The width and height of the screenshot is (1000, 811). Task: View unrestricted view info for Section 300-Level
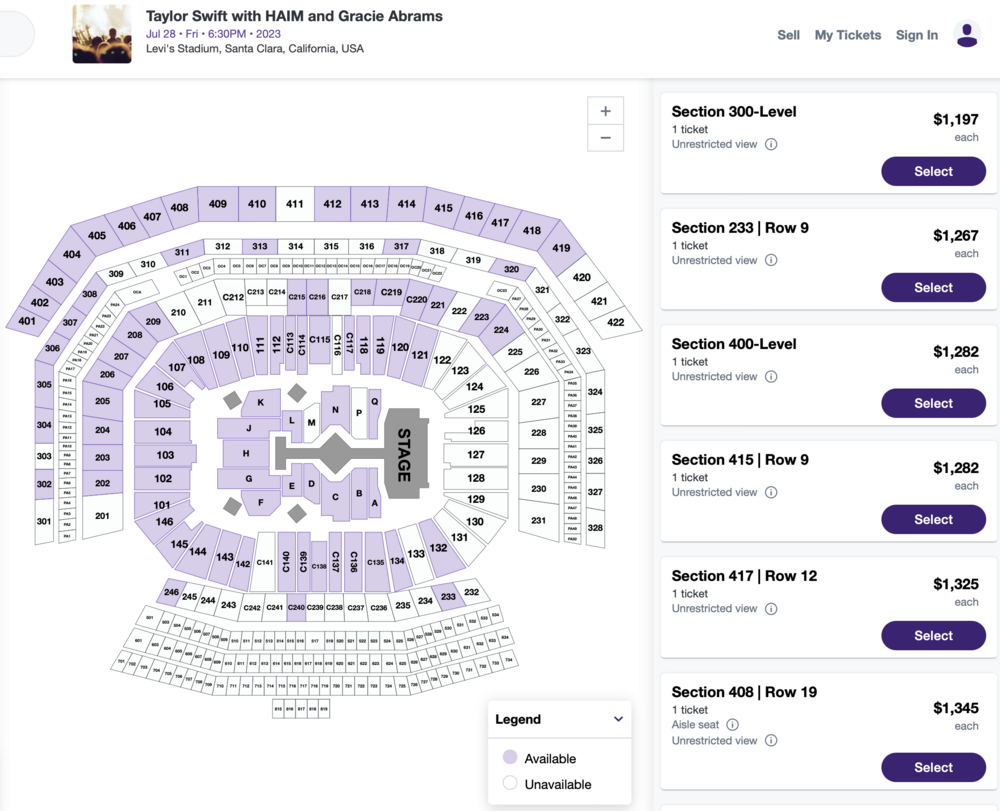(x=770, y=144)
